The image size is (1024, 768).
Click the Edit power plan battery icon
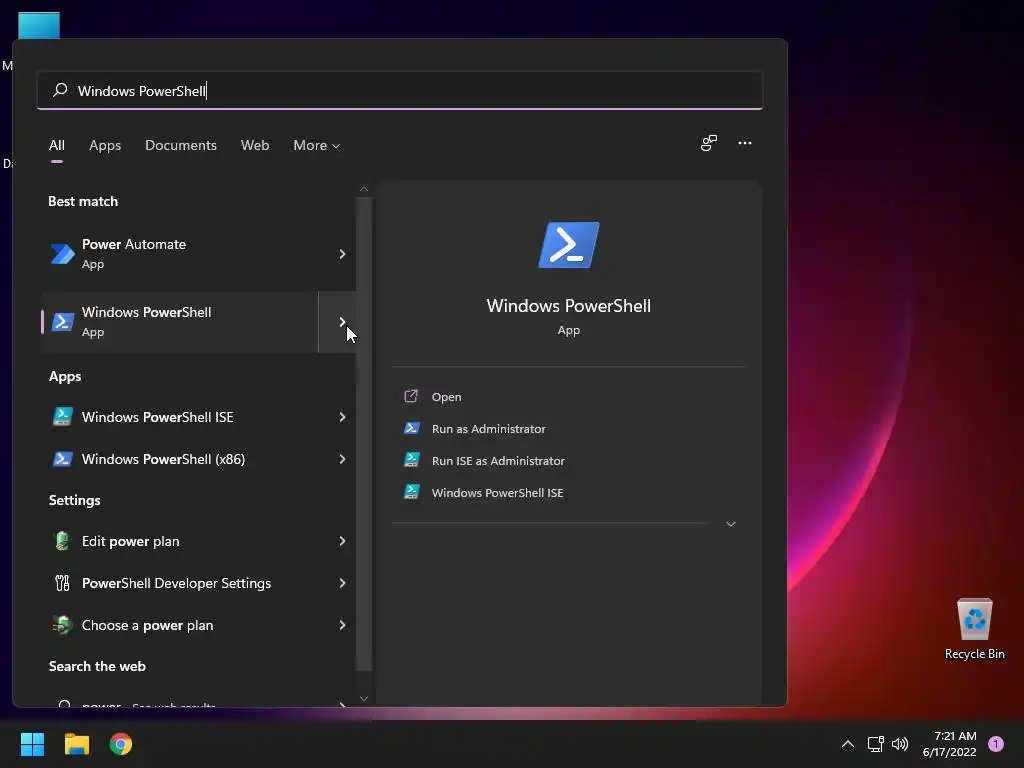point(62,541)
